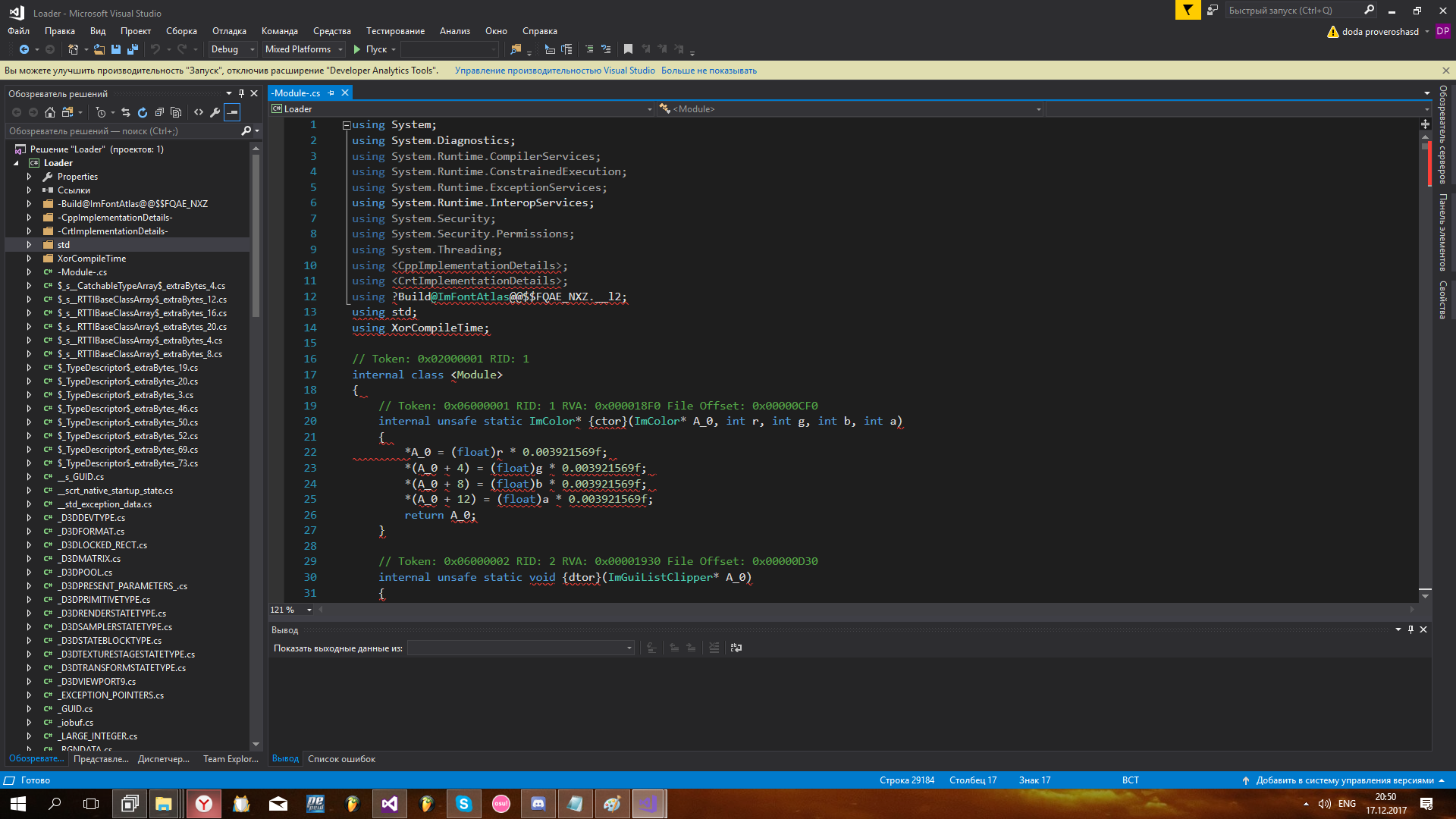Click the bookmark icon in the toolbar

point(628,49)
